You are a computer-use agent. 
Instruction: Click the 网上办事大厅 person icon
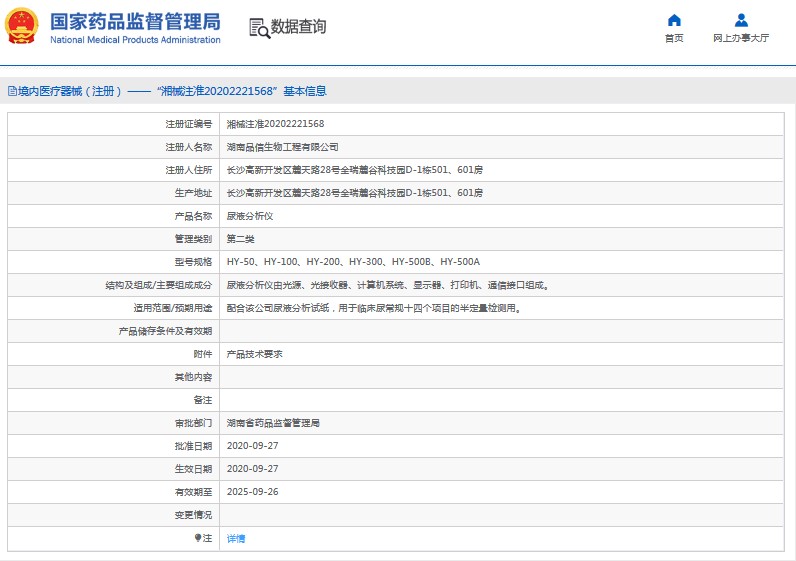tap(741, 20)
